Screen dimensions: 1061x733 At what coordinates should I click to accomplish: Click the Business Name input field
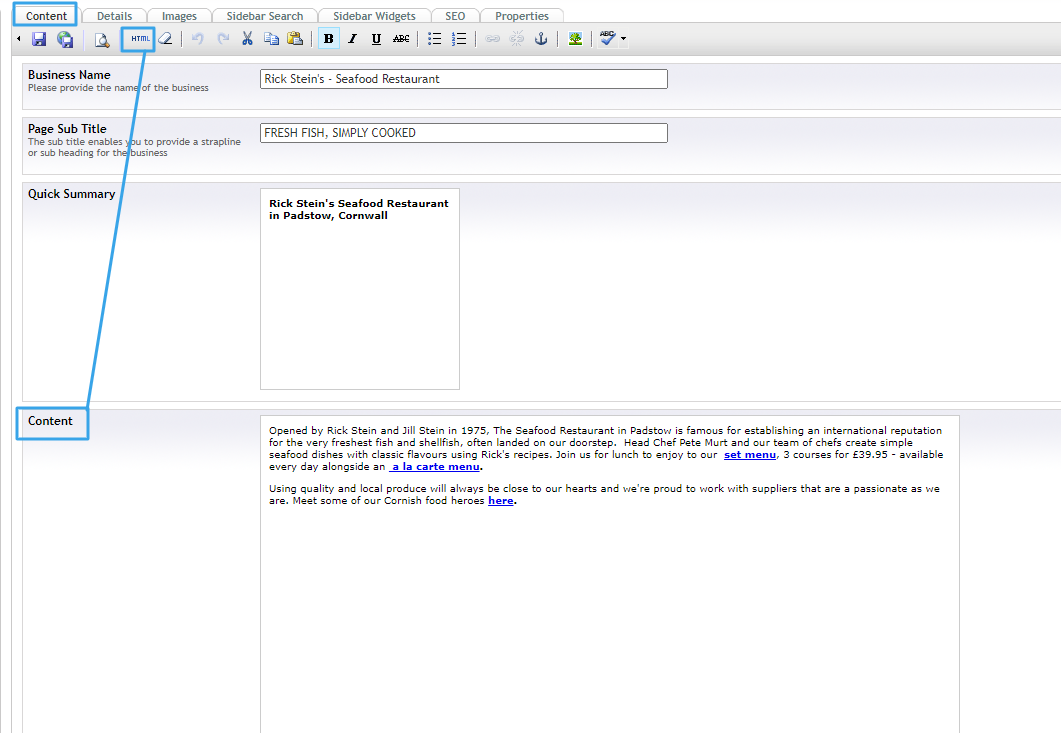tap(464, 79)
